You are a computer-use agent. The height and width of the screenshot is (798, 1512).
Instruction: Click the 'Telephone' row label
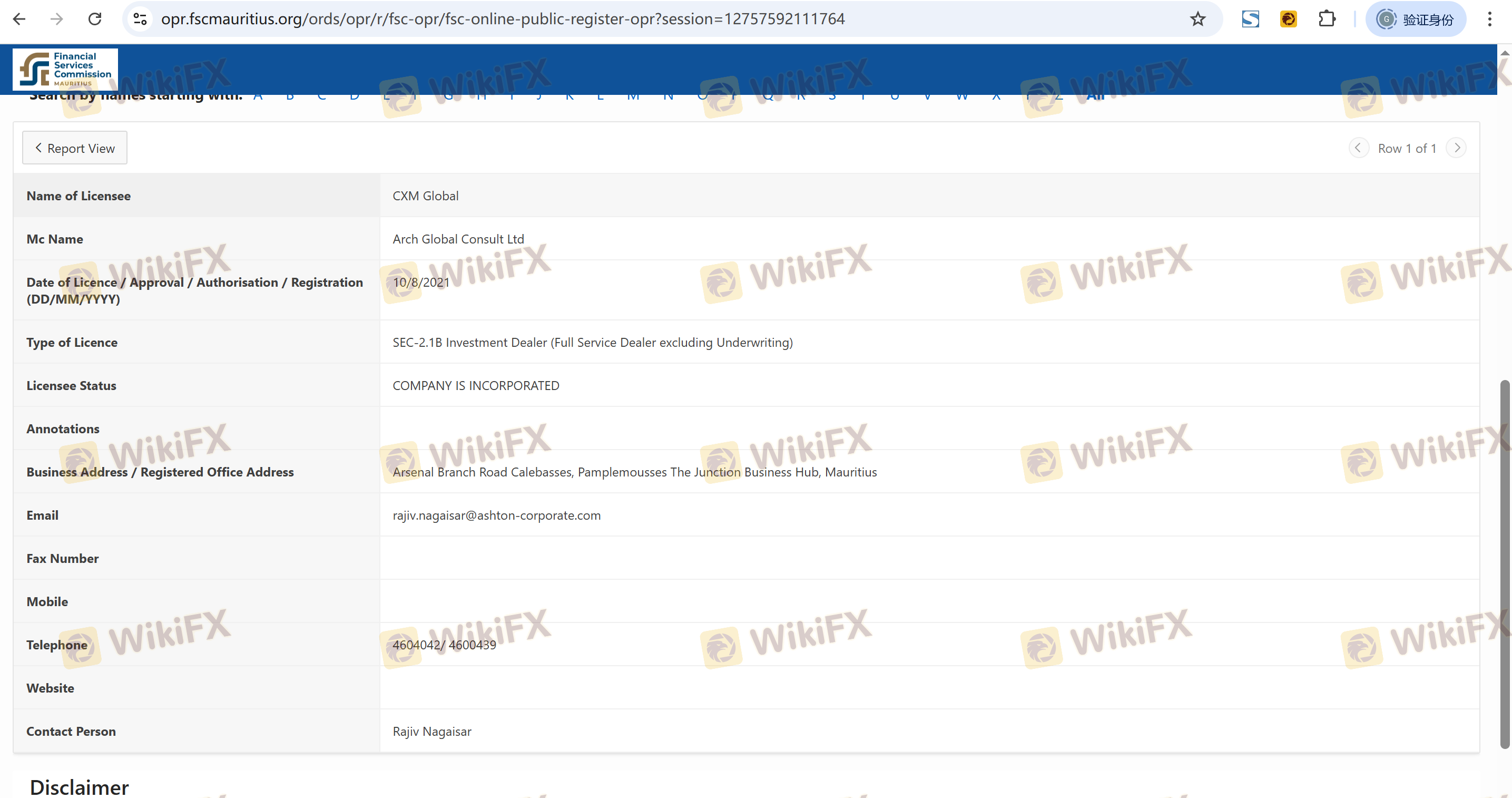click(x=56, y=645)
